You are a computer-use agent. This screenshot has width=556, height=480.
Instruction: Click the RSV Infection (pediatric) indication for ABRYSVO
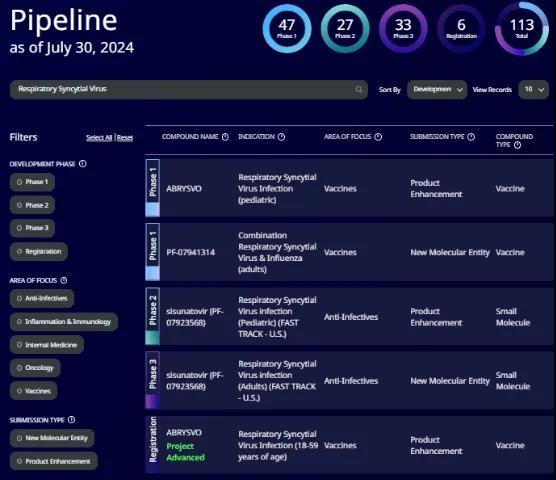(277, 189)
